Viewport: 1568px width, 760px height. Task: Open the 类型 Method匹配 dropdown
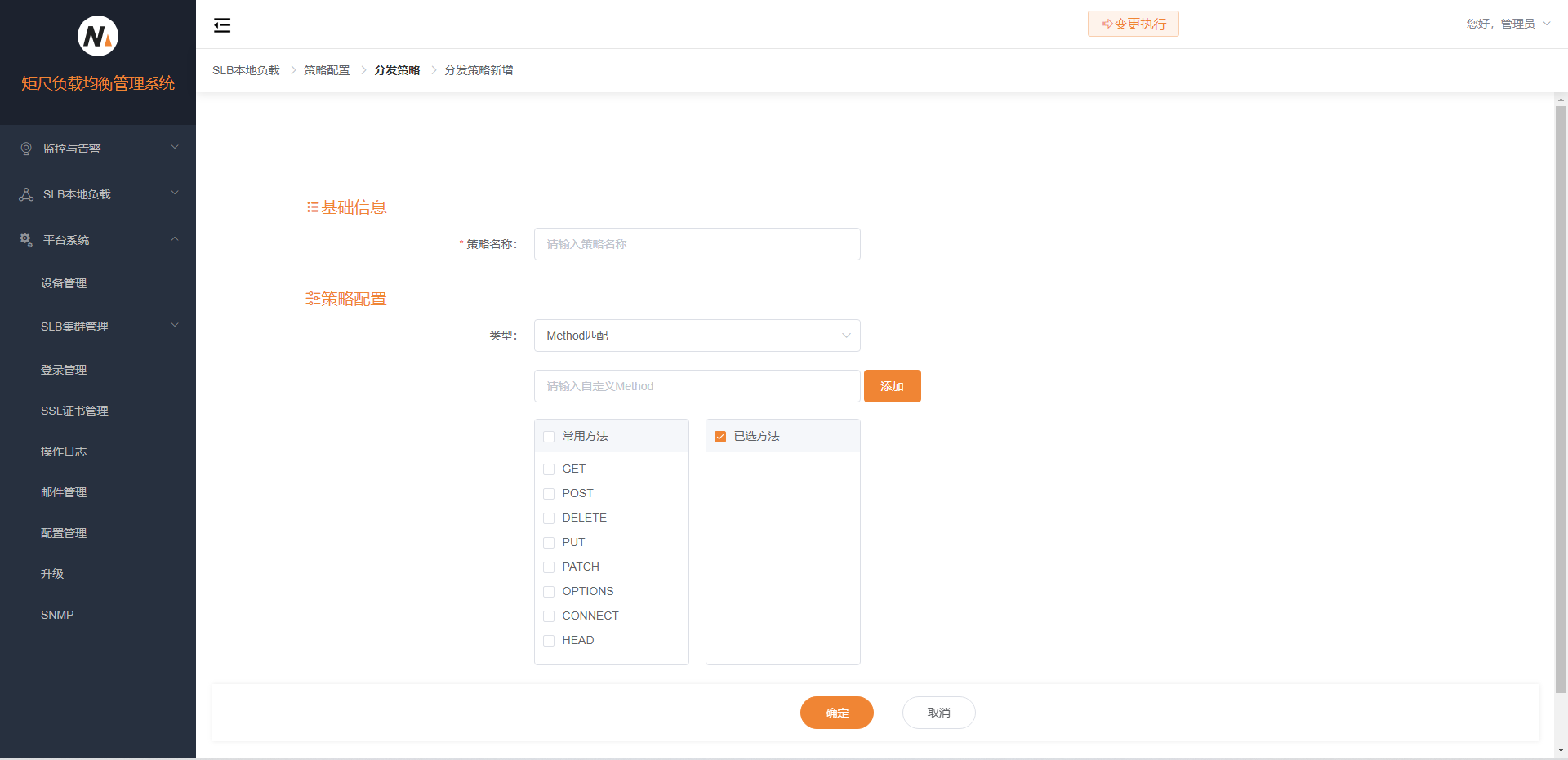click(697, 336)
